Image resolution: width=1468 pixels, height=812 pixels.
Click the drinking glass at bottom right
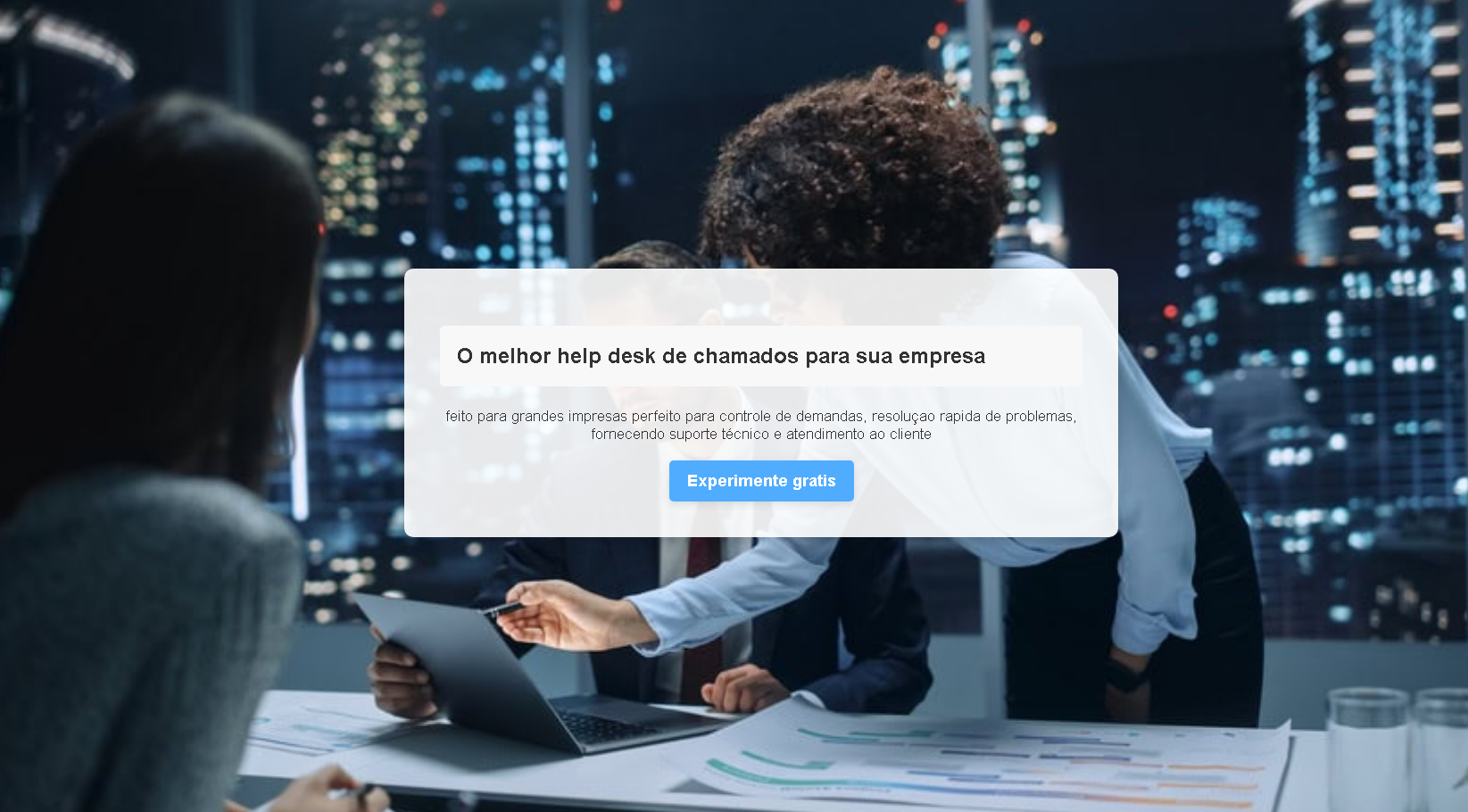(x=1367, y=750)
